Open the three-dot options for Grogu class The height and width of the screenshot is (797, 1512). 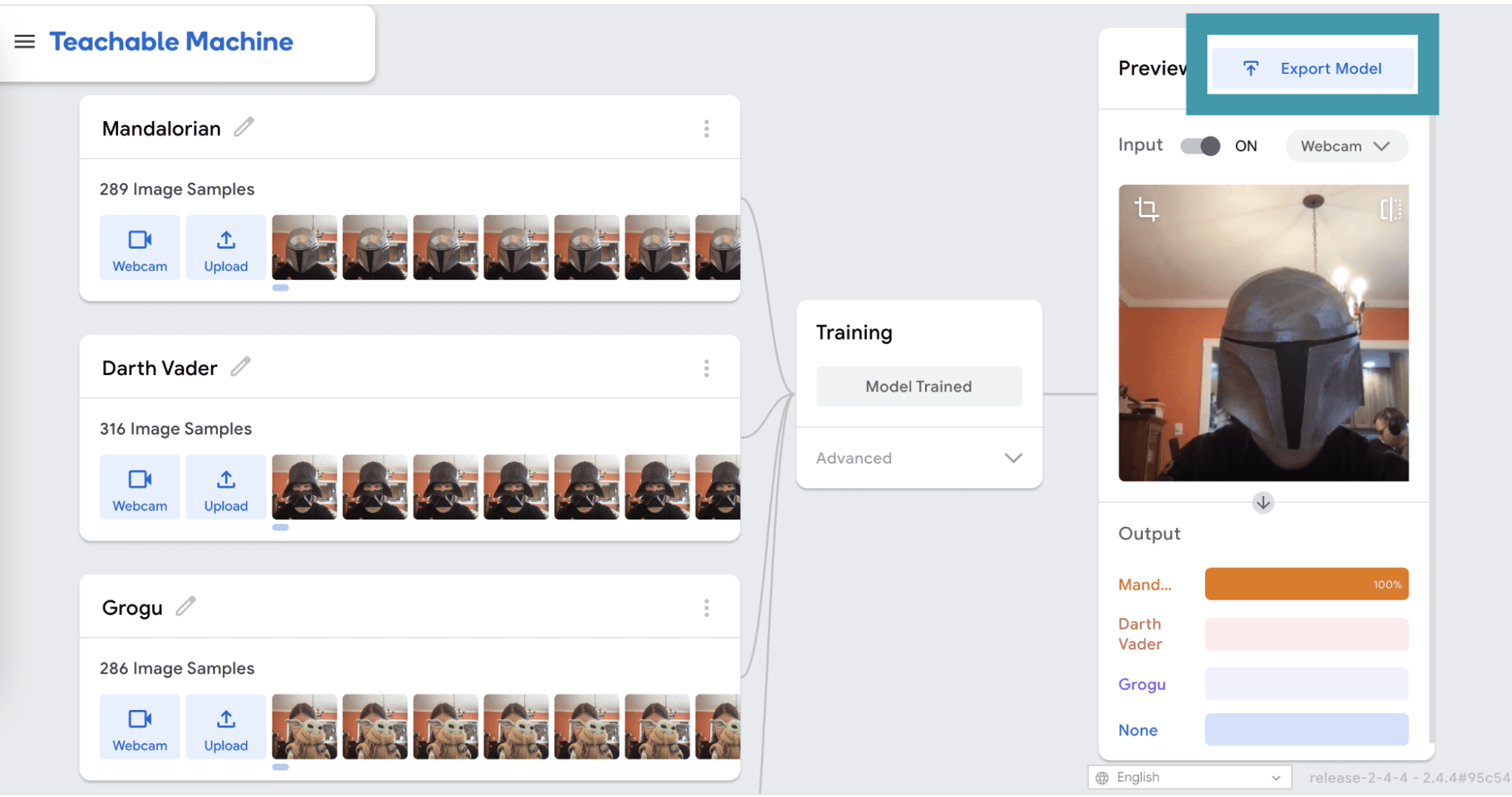click(706, 608)
